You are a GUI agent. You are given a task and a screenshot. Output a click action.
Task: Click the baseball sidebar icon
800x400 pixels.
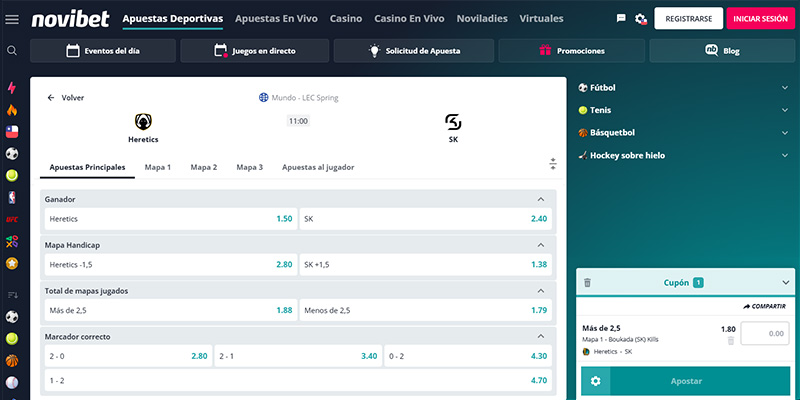(12, 383)
